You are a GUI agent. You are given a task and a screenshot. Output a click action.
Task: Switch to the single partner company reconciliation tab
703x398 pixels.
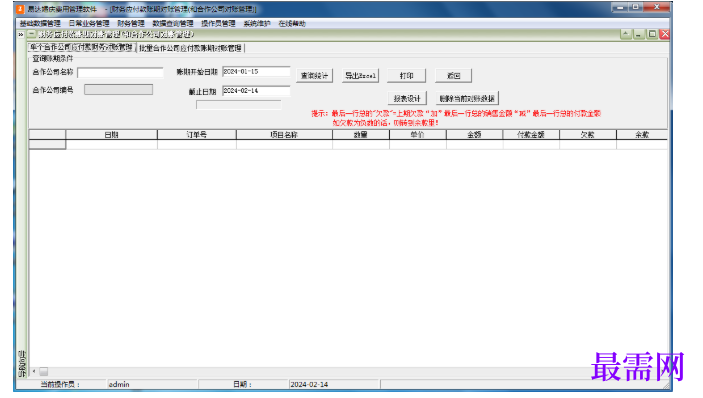click(82, 47)
